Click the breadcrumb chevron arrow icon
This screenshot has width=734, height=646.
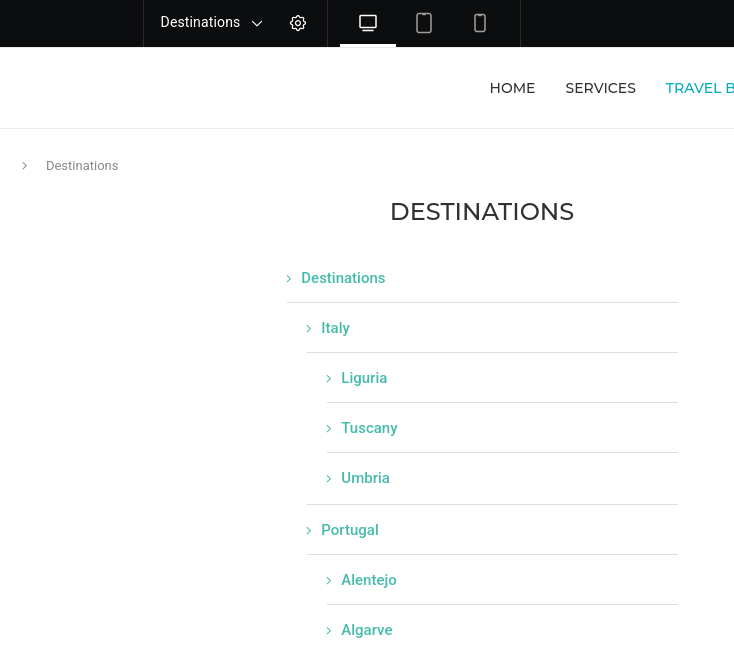(25, 166)
